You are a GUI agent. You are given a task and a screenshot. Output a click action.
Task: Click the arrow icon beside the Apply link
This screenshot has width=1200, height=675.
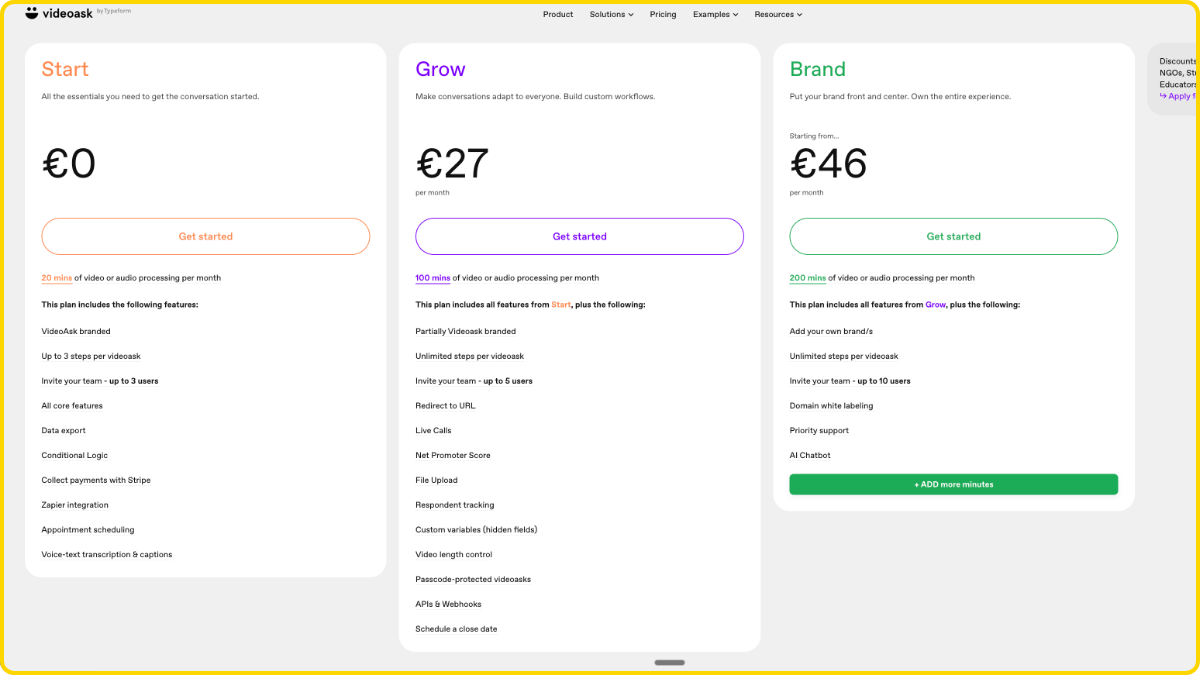coord(1165,95)
